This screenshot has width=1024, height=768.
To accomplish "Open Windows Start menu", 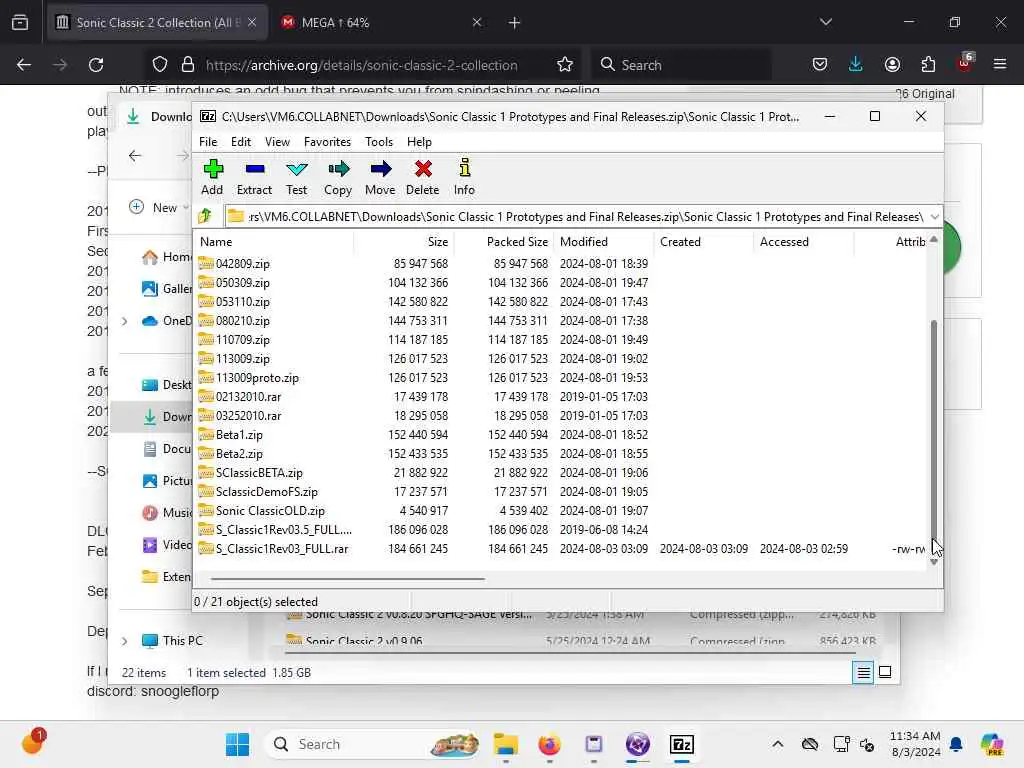I will (237, 744).
